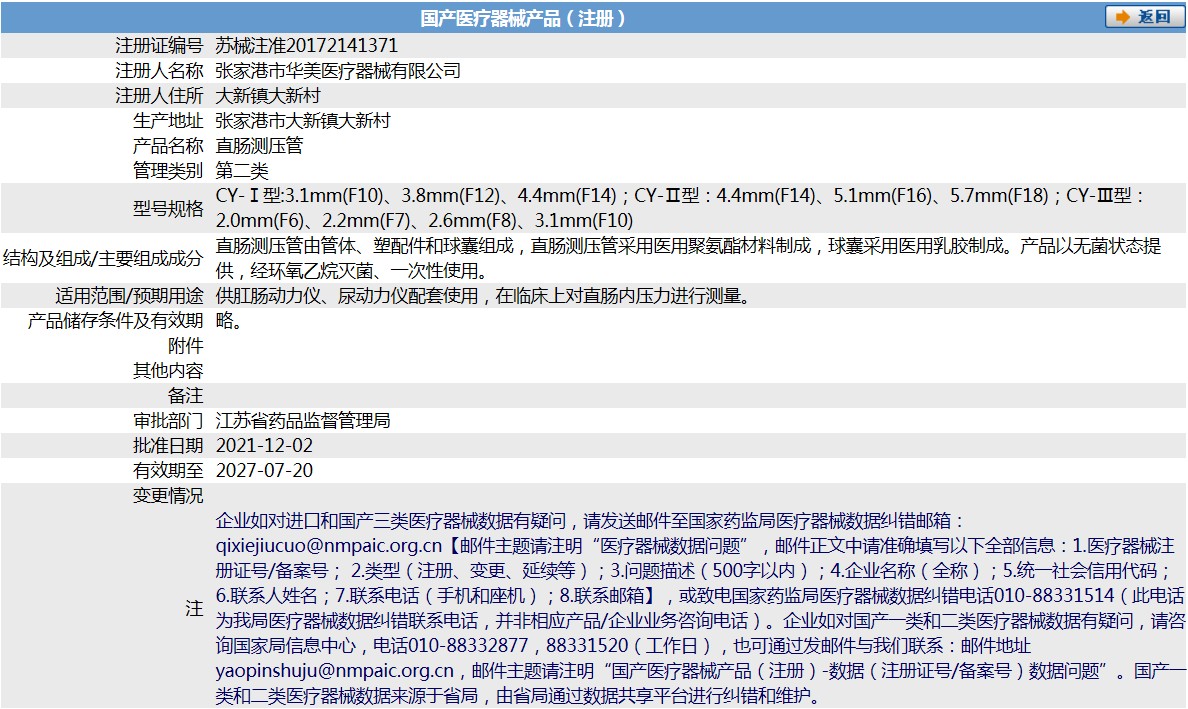Screen dimensions: 1188x709
Task: Click email address qixiejiucuo@nmpaic.org.cn
Action: click(x=329, y=546)
